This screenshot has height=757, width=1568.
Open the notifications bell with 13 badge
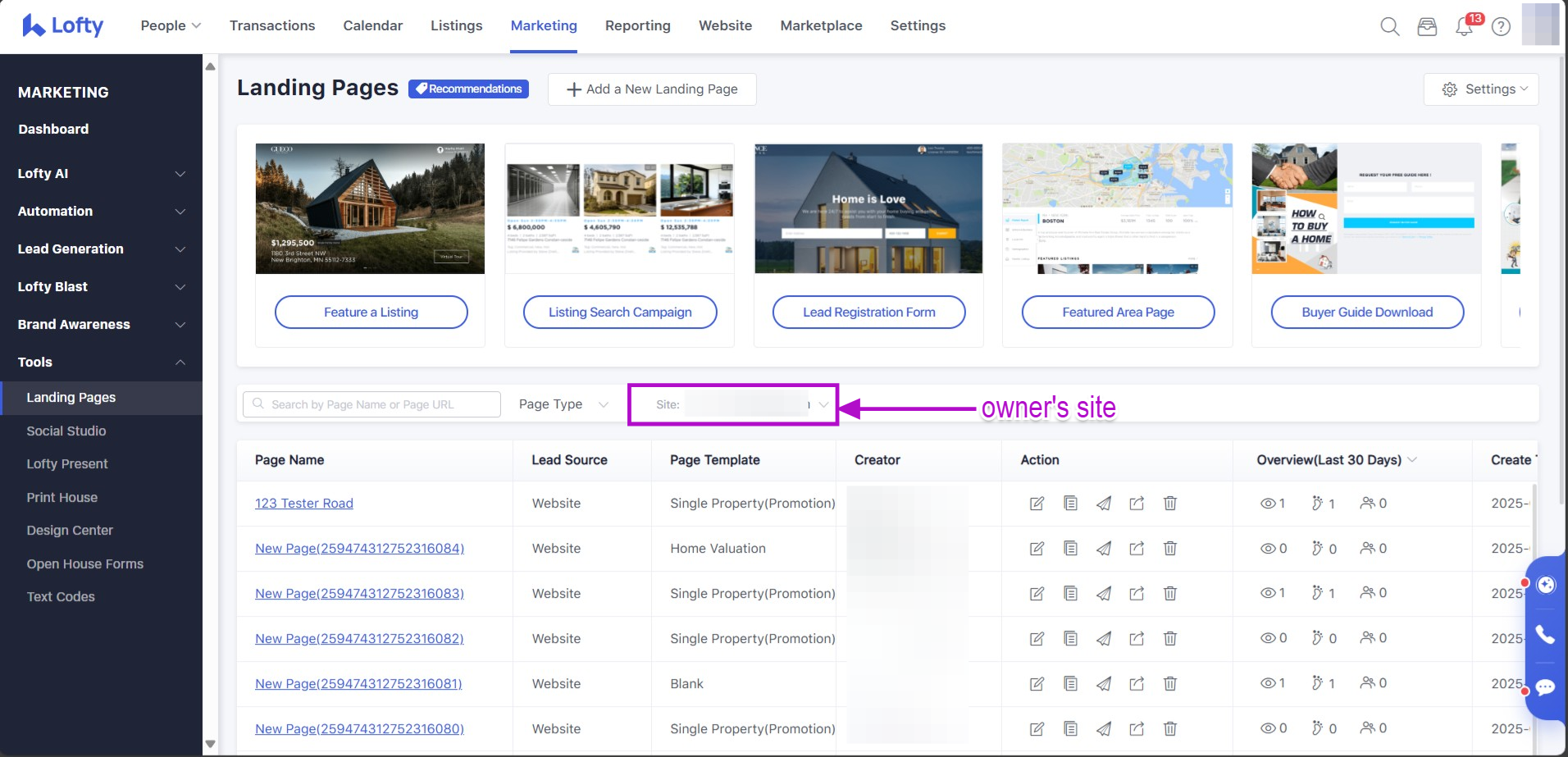pyautogui.click(x=1464, y=27)
